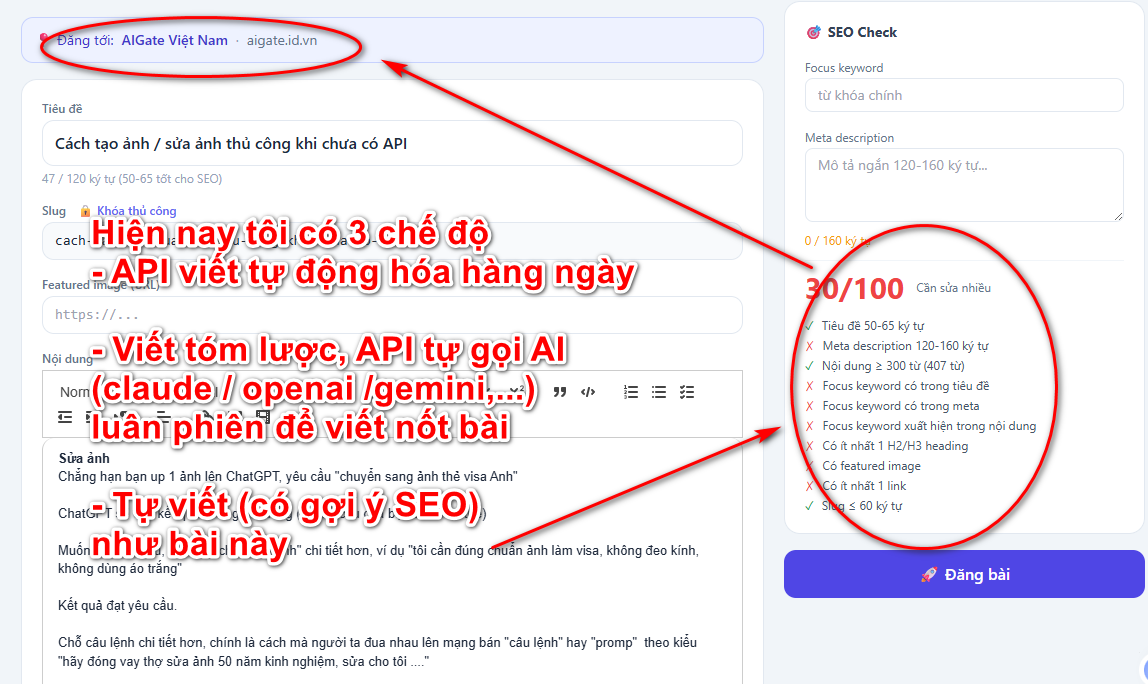Click the Featured image URL field
Viewport: 1148px width, 684px height.
392,315
